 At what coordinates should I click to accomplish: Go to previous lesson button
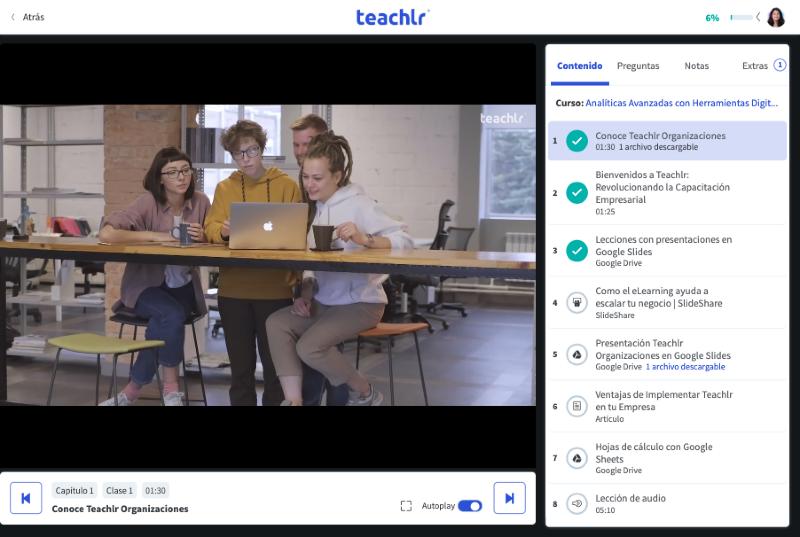coord(26,498)
